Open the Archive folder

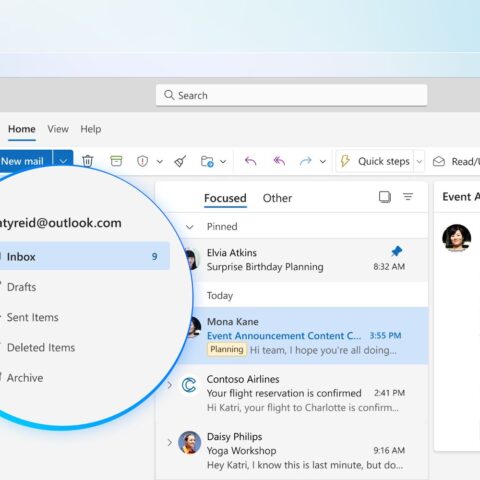tap(25, 378)
